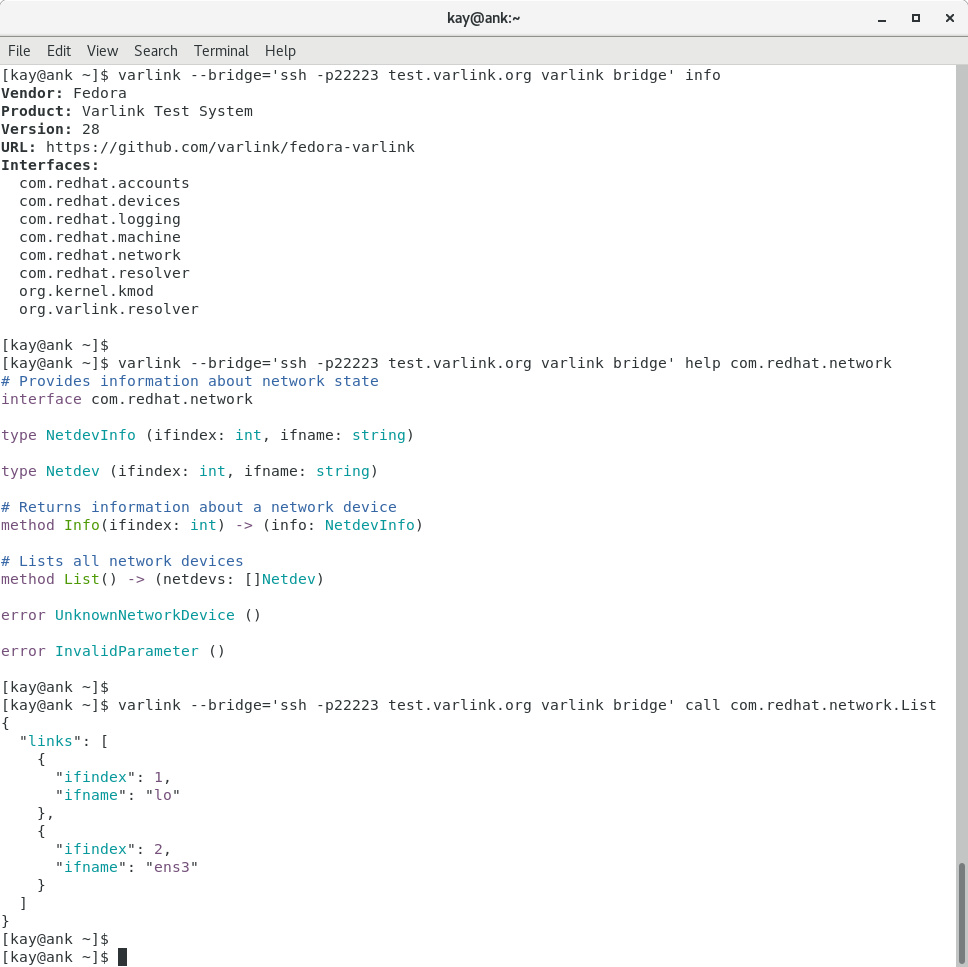Click the com.redhat.accounts interface line

(x=104, y=183)
